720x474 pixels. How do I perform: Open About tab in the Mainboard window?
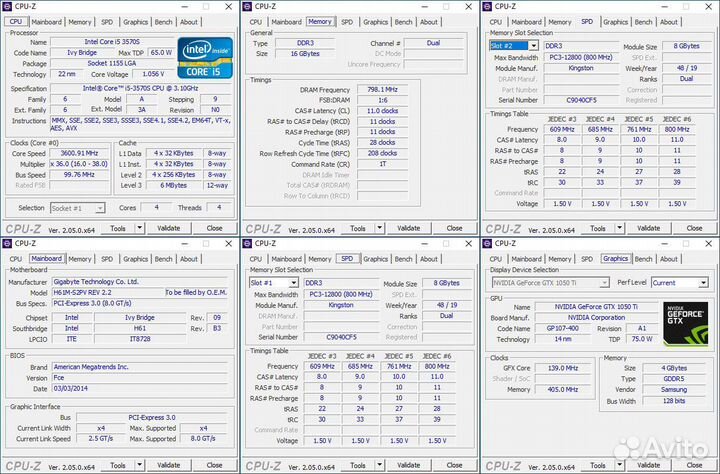189,259
